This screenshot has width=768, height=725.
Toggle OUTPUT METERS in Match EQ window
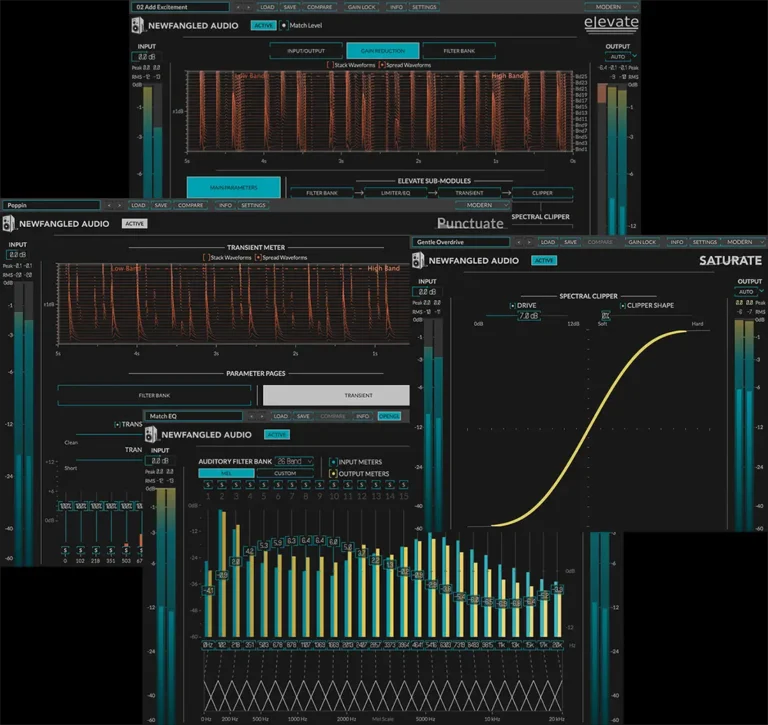pyautogui.click(x=333, y=474)
